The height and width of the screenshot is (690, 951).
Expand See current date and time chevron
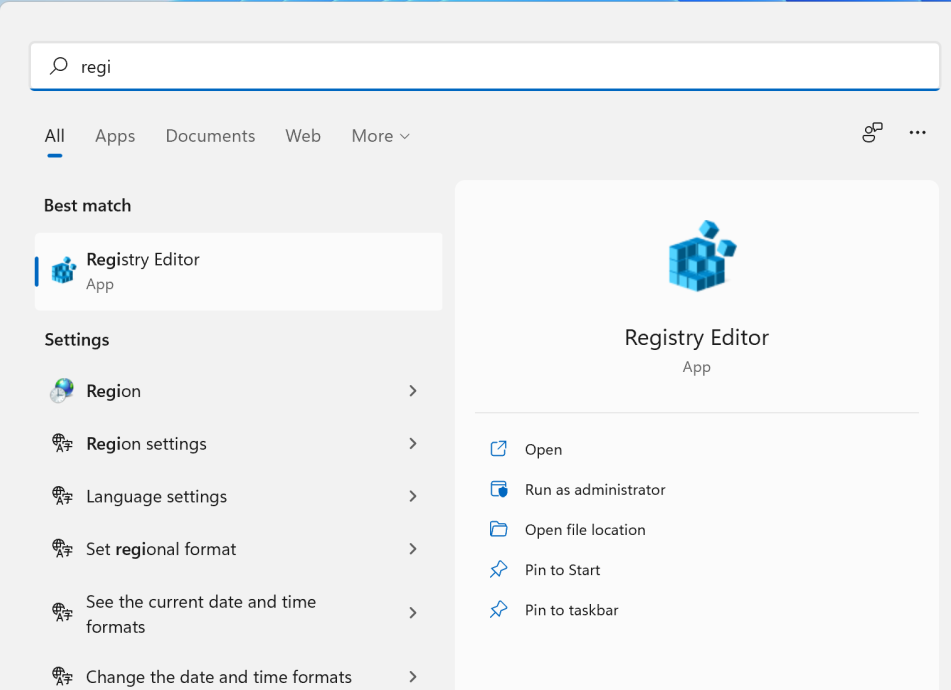pyautogui.click(x=413, y=613)
